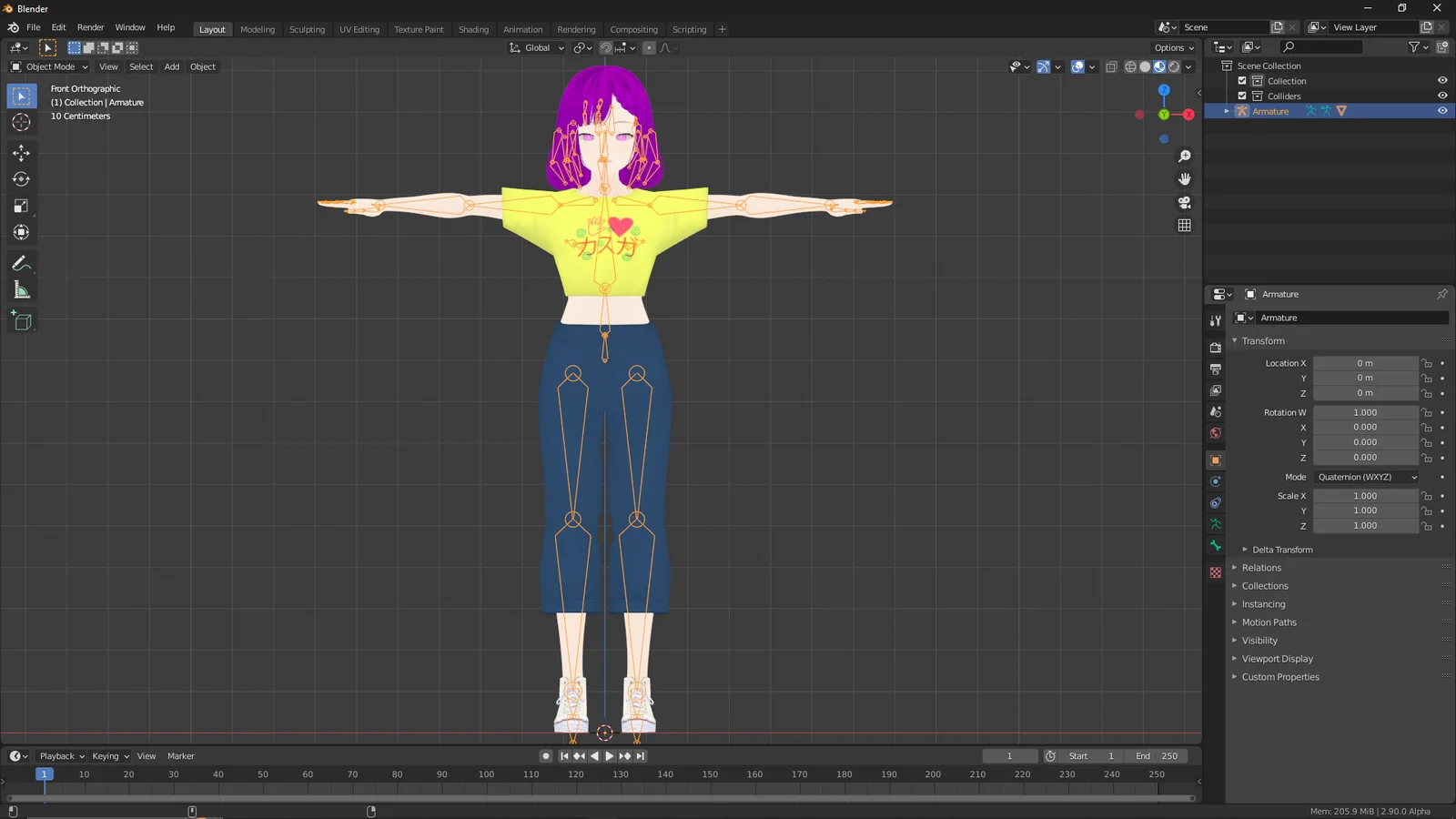Expand the Viewport Display panel
This screenshot has height=819, width=1456.
tap(1278, 658)
